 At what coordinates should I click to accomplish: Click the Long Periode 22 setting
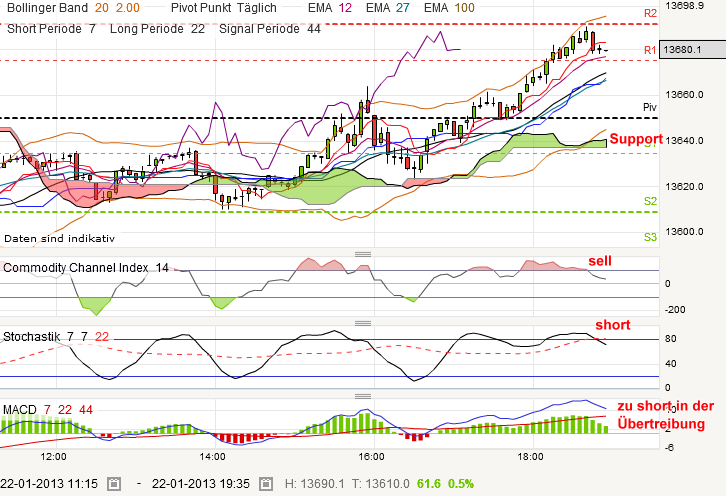(157, 29)
